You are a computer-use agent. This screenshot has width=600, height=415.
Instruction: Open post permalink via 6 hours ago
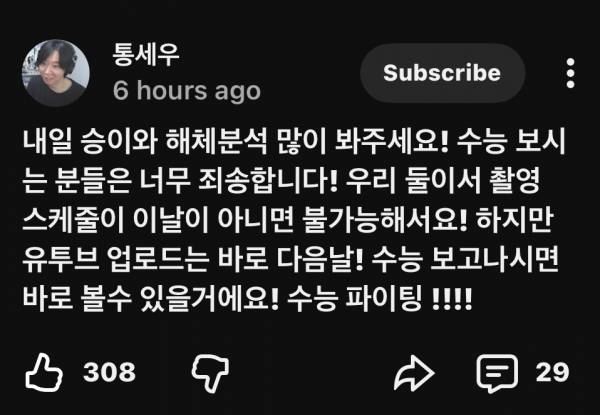pyautogui.click(x=187, y=91)
